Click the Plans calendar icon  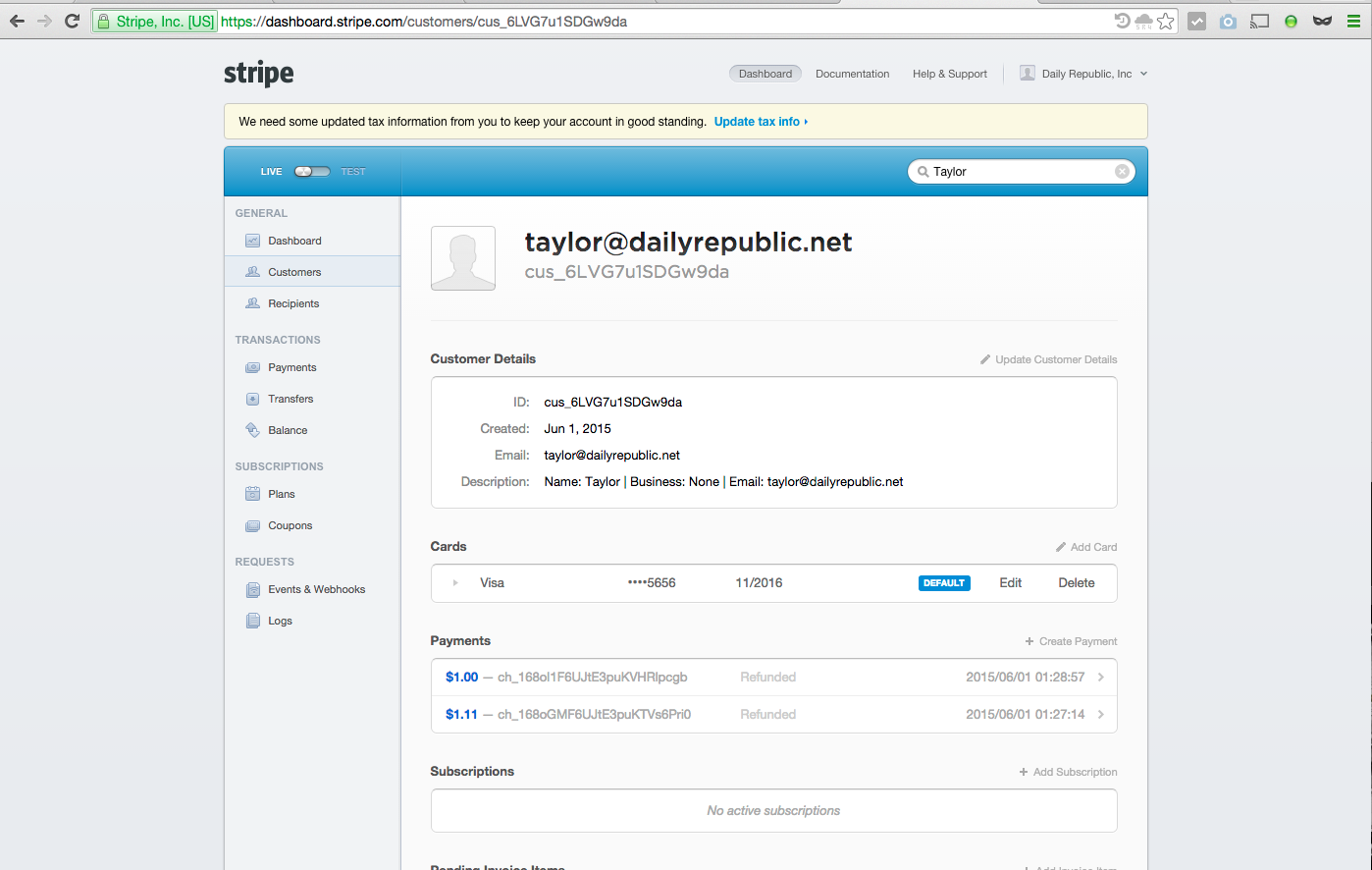(252, 494)
